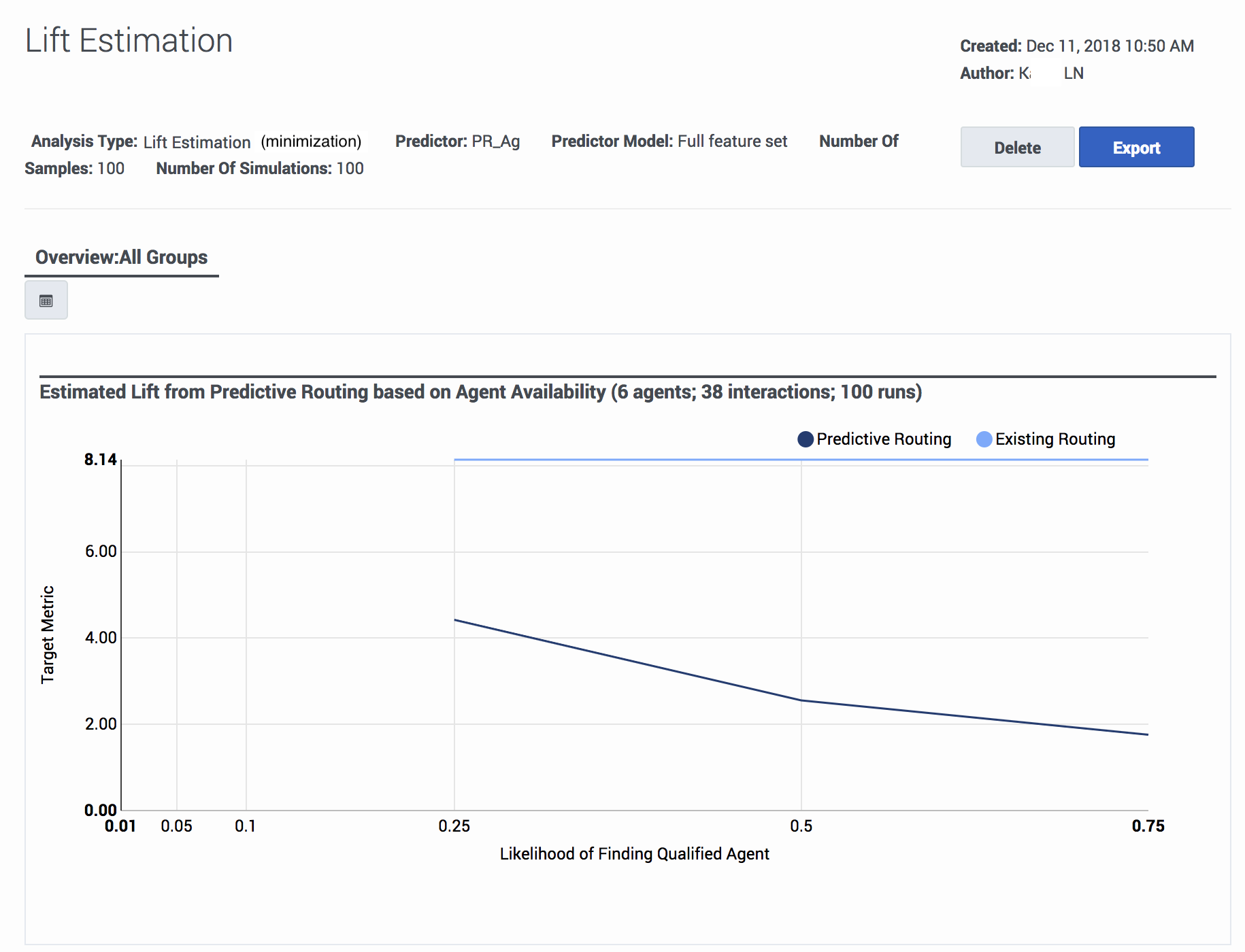Screen dimensions: 1245x952
Task: Click the Predictive Routing line bend above 0.5
Action: click(x=801, y=700)
